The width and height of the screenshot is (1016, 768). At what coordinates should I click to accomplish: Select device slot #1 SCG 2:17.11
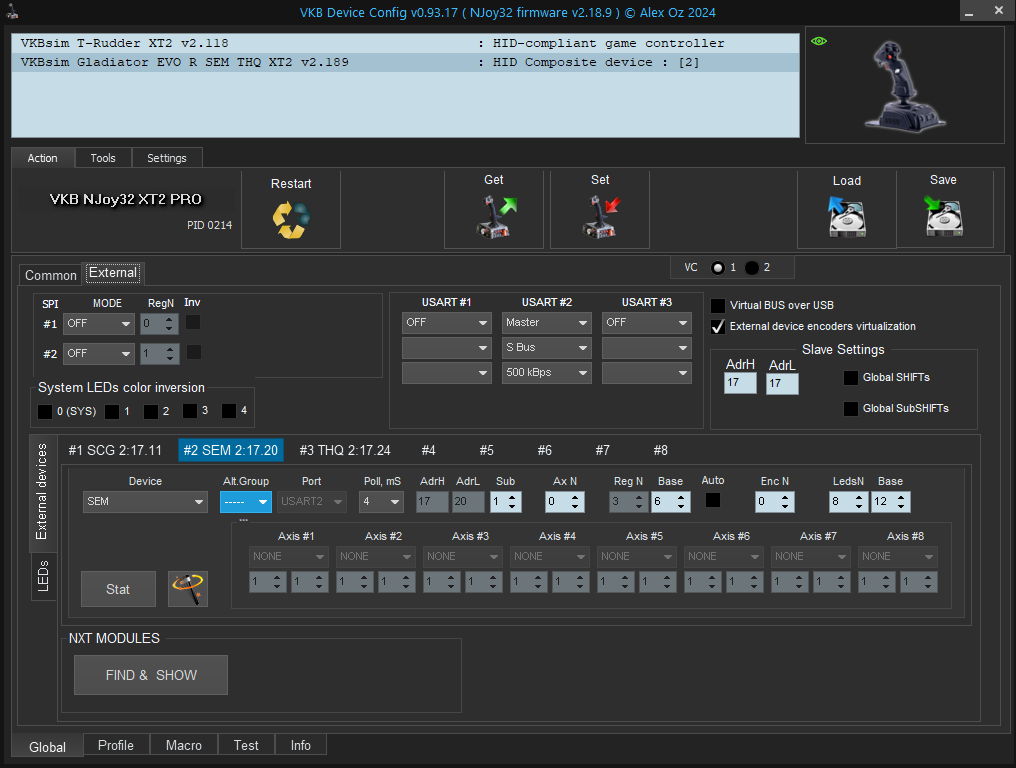pos(115,450)
